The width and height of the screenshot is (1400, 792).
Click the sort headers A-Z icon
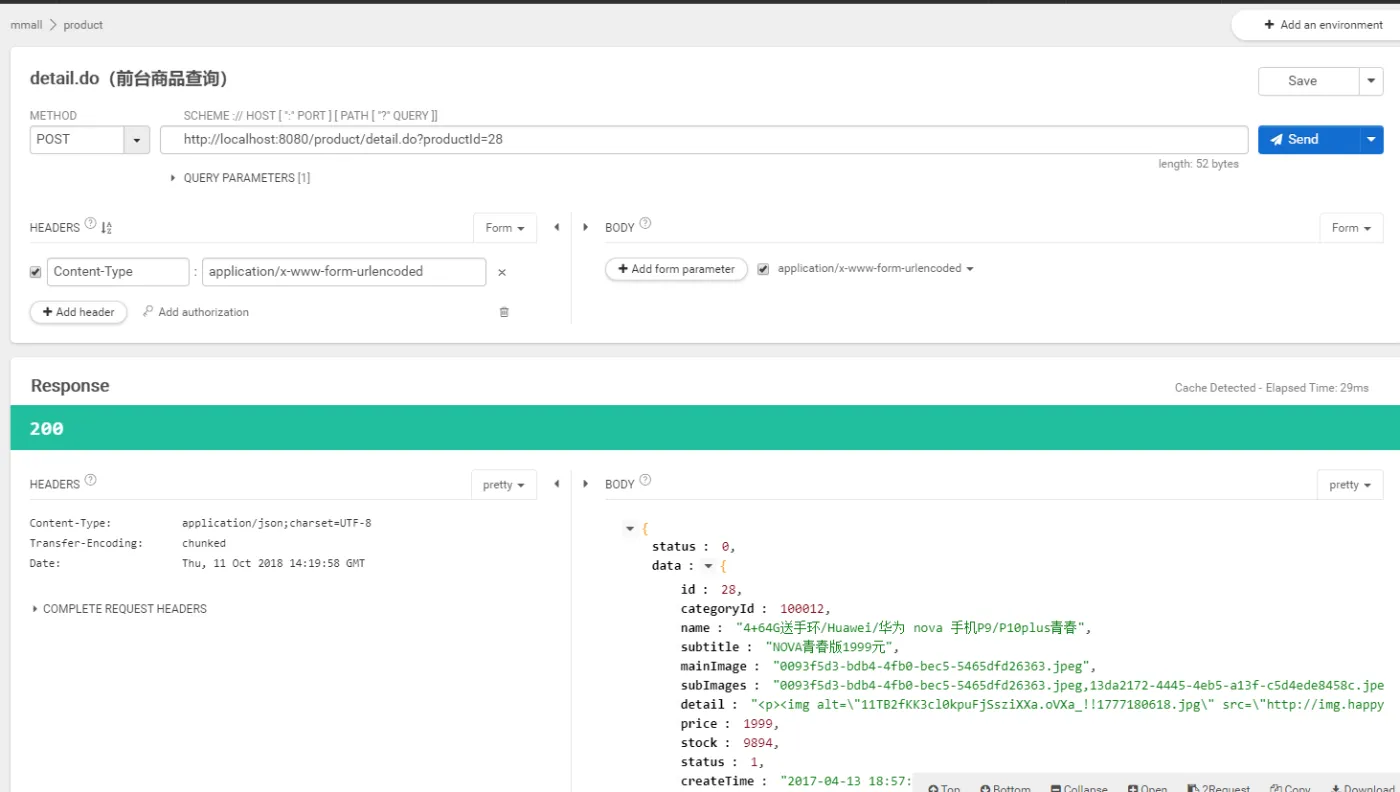pyautogui.click(x=107, y=227)
